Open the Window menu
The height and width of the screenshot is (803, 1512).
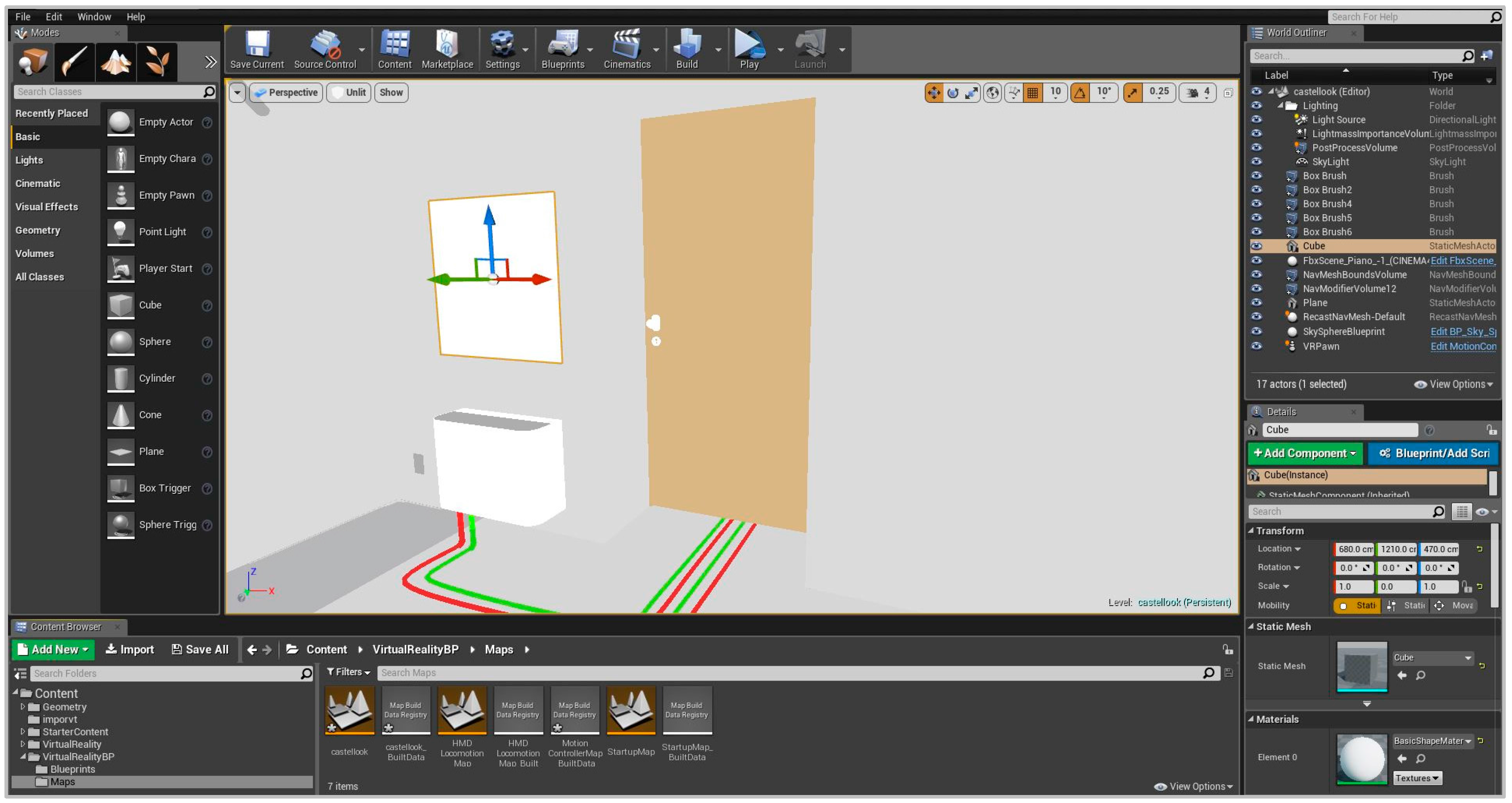coord(94,16)
